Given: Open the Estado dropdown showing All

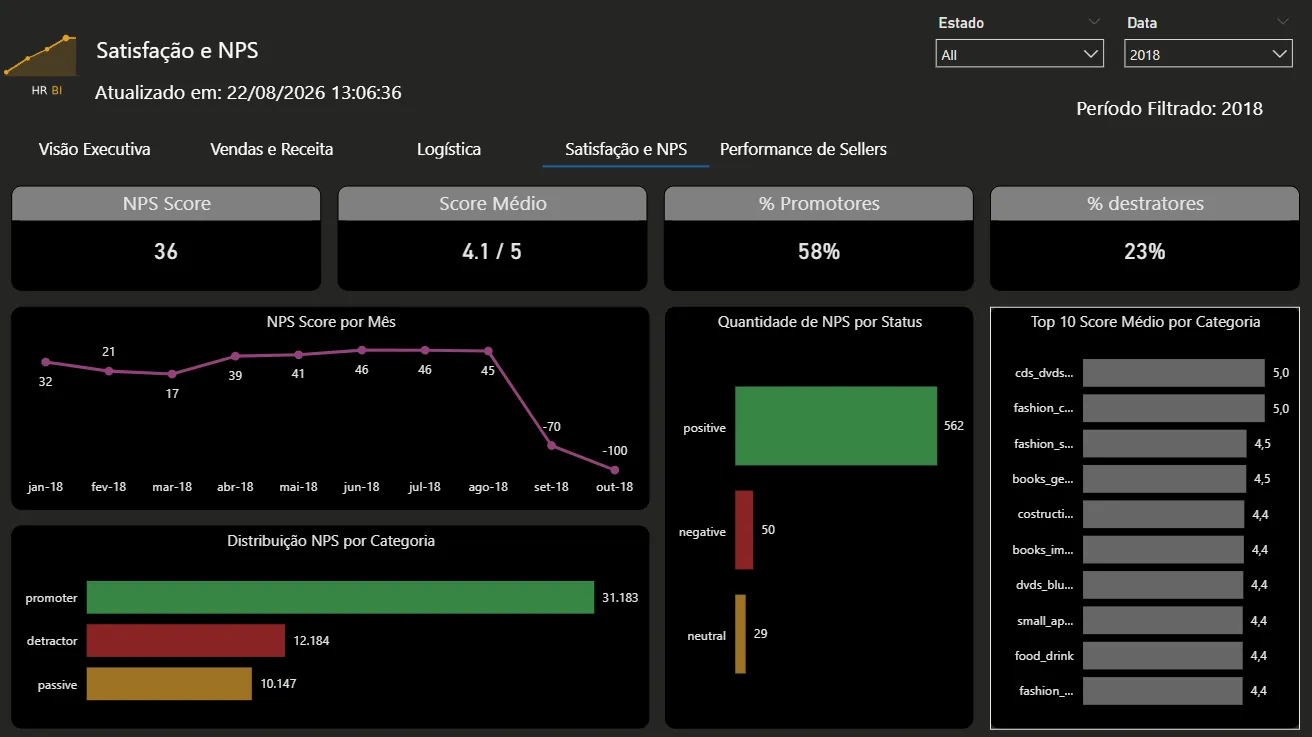Looking at the screenshot, I should 1020,54.
